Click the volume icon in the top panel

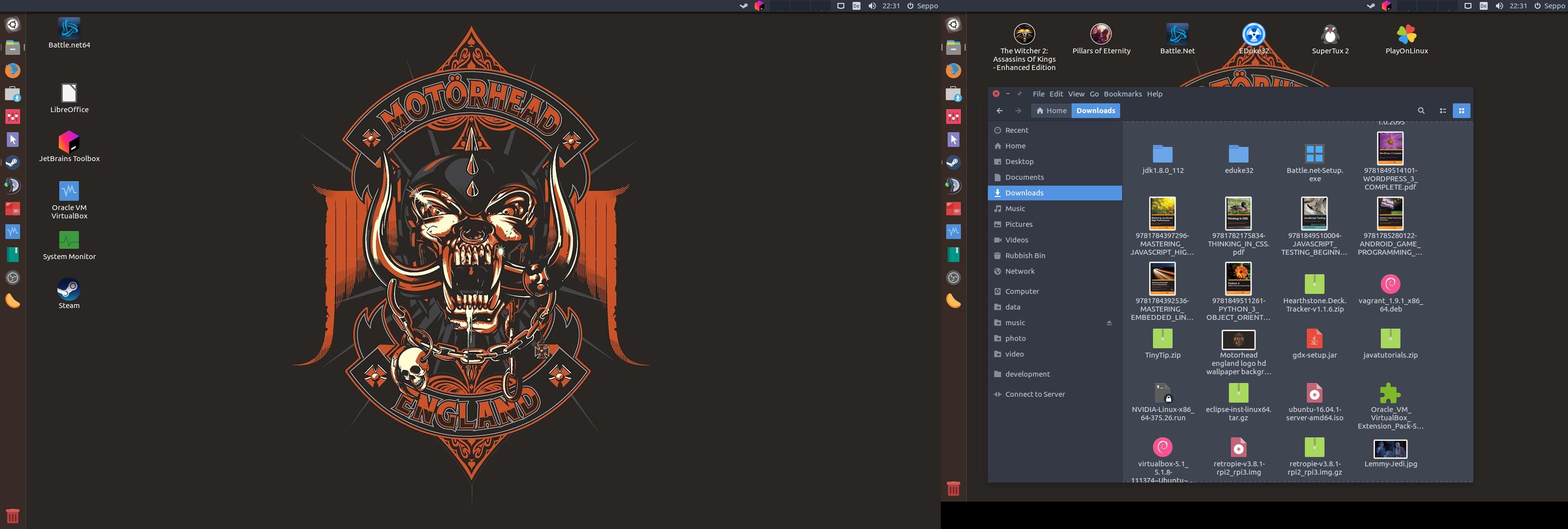point(872,5)
